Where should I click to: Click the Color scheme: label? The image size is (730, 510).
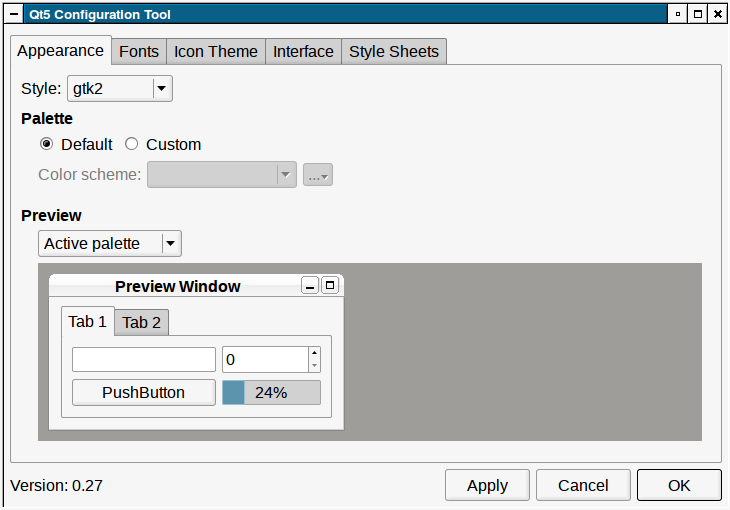coord(89,175)
